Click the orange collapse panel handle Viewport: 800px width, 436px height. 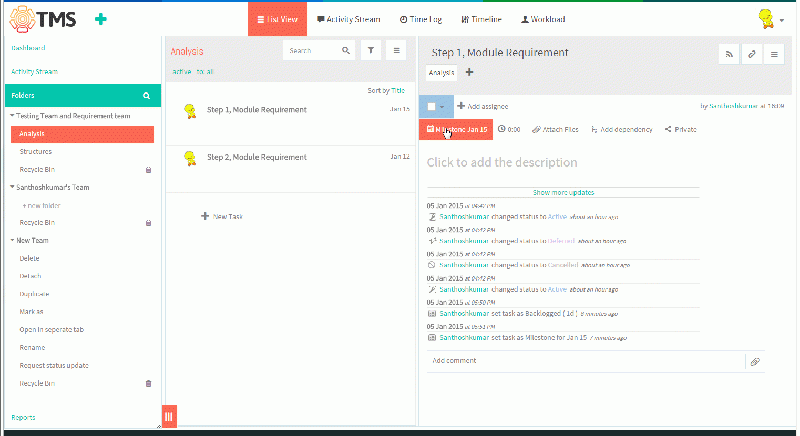169,416
